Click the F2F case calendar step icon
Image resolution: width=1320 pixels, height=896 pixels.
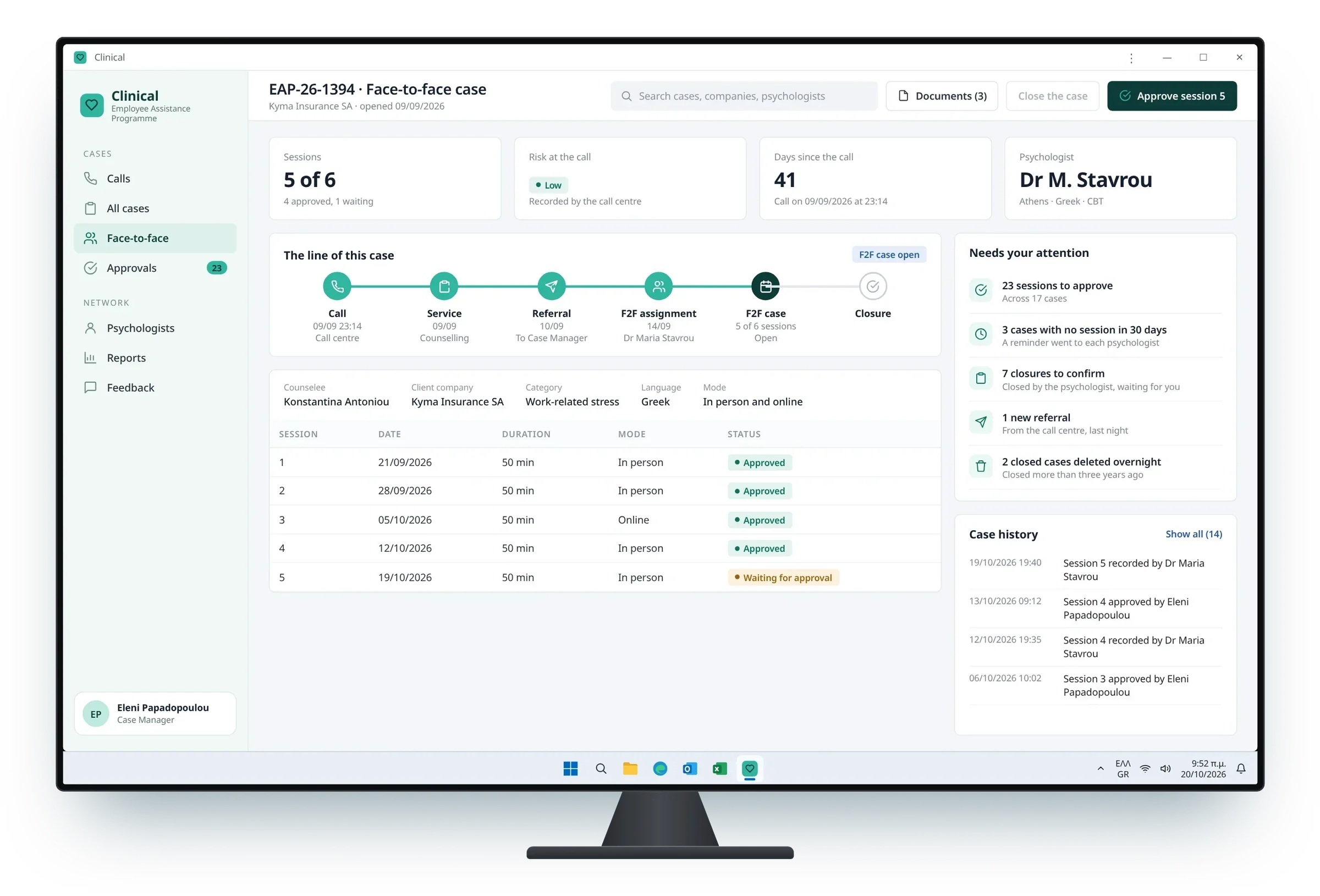coord(766,287)
